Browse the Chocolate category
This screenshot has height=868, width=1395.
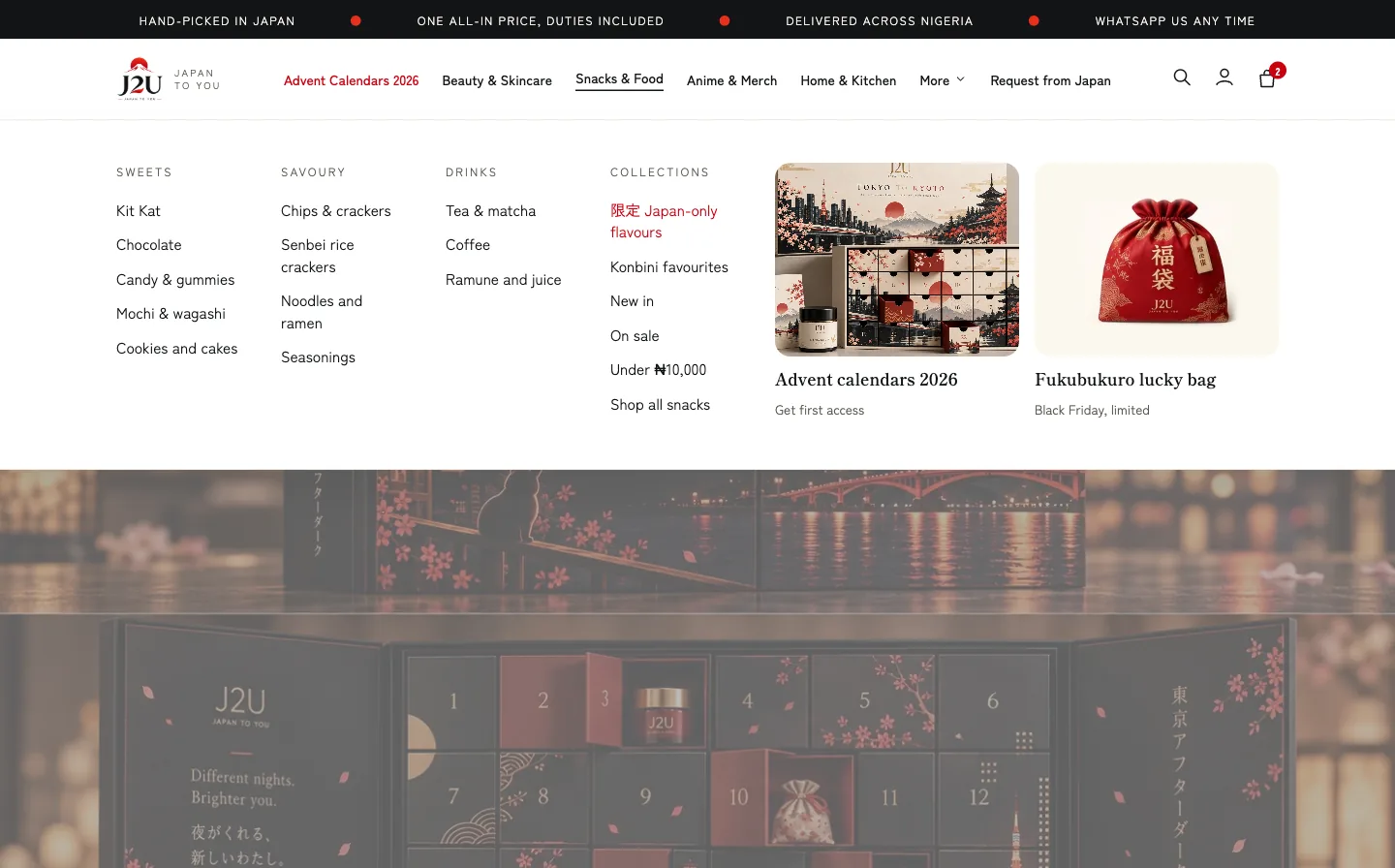pos(149,245)
